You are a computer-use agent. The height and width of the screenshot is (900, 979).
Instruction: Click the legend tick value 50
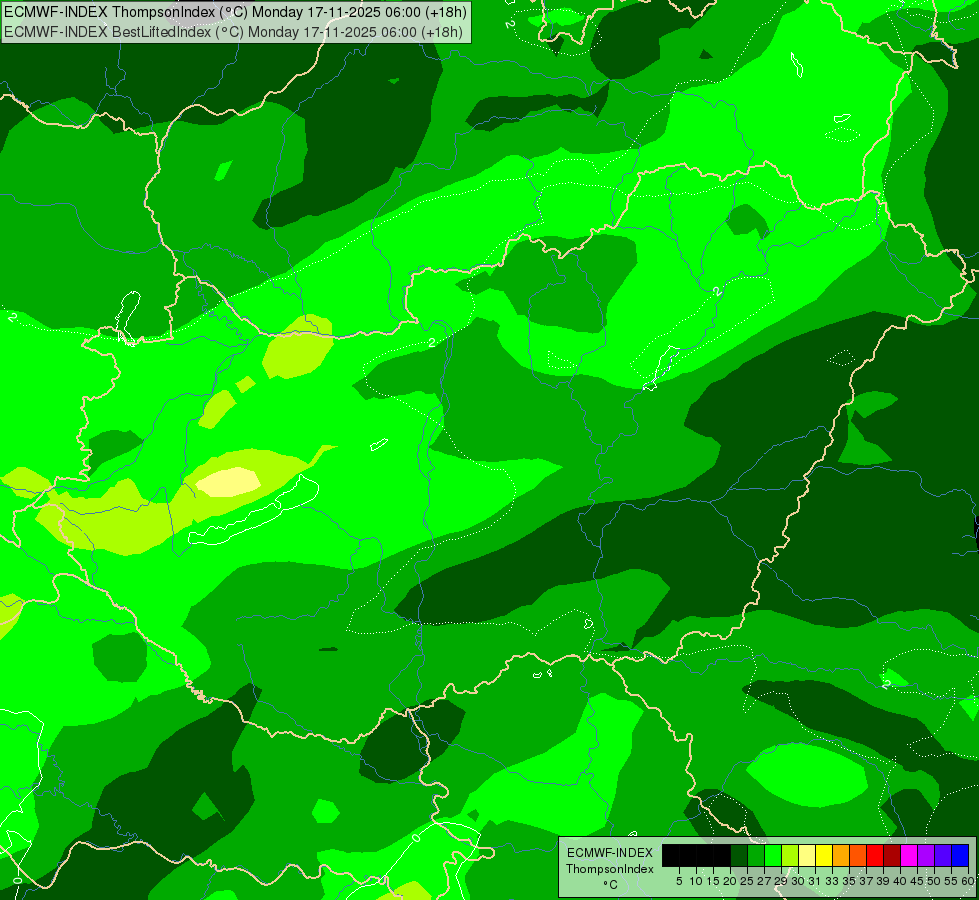pos(934,881)
